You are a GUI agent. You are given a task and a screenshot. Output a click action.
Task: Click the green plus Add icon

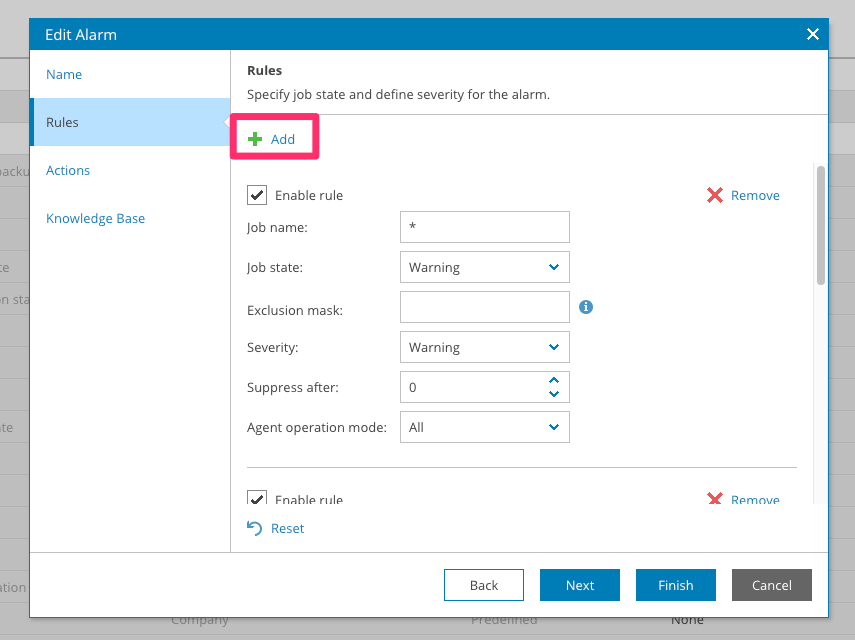pyautogui.click(x=255, y=139)
